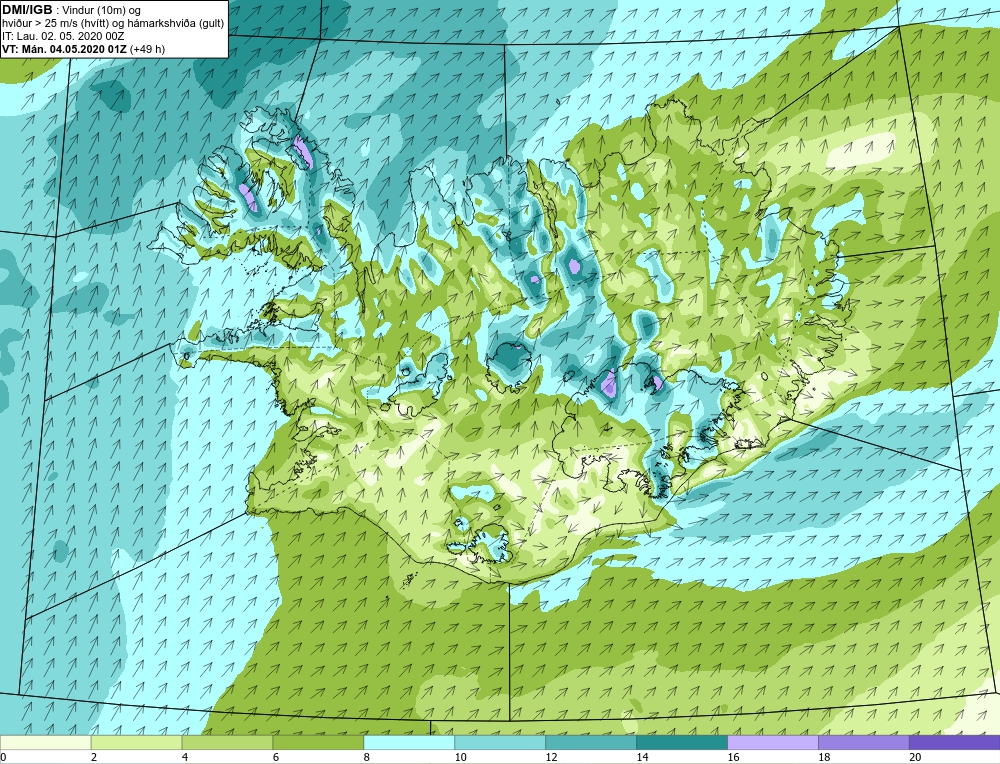
Task: Click the 'VT: Mán. 04.05.2020 01Z' line
Action: tap(64, 49)
